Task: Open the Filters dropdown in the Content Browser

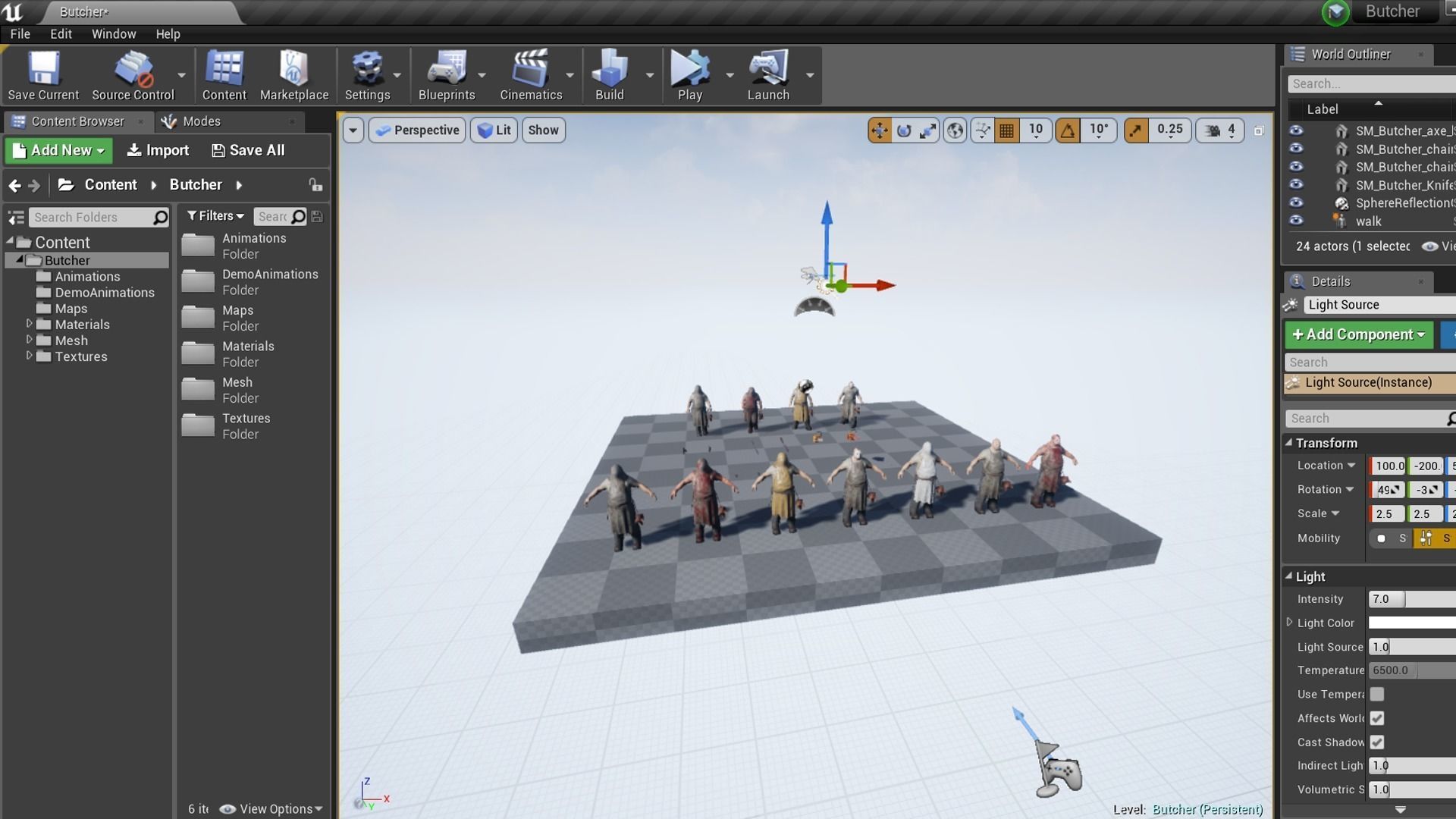Action: [215, 216]
